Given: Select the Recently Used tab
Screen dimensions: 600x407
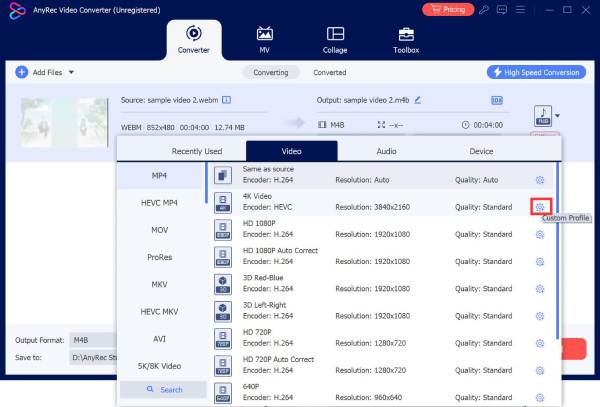Looking at the screenshot, I should (197, 151).
